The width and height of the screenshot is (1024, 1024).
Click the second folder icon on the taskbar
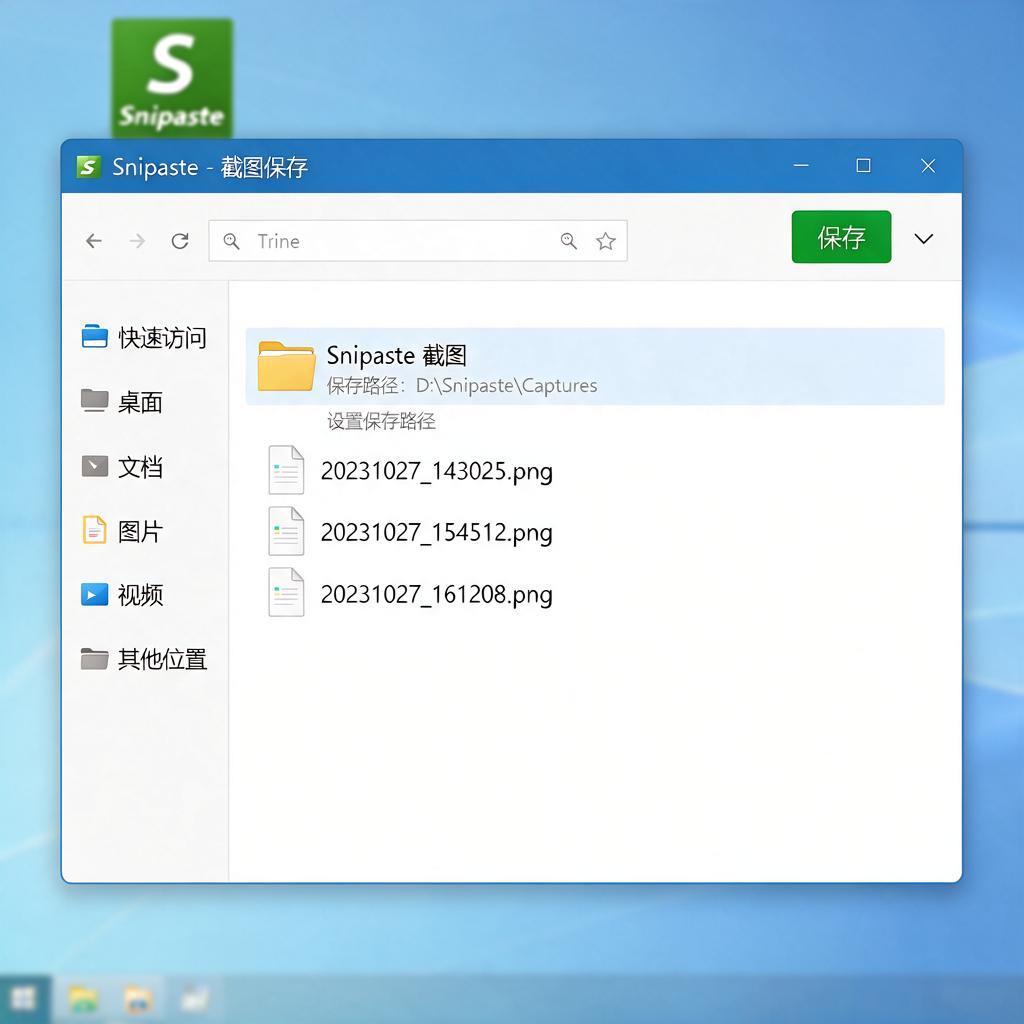pos(138,999)
